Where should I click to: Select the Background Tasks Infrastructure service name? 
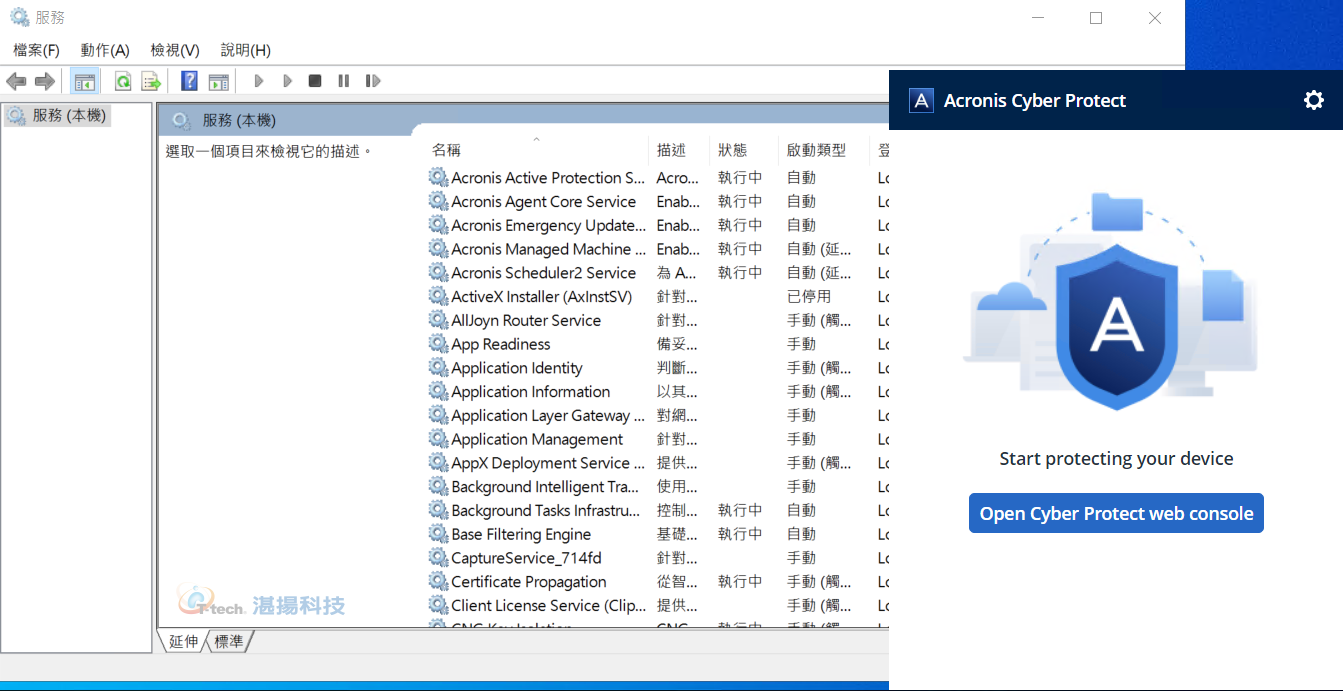point(545,510)
